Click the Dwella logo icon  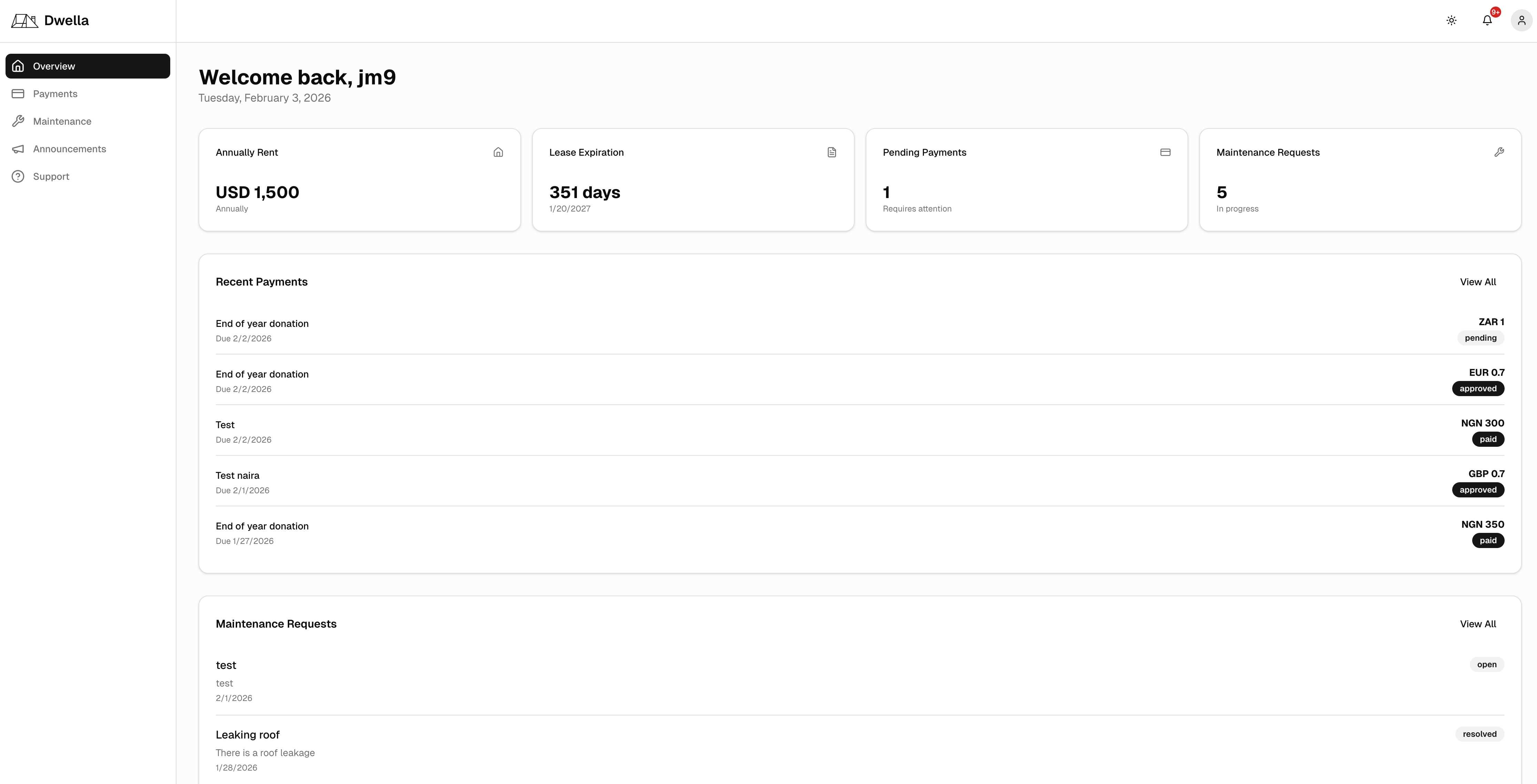point(24,21)
